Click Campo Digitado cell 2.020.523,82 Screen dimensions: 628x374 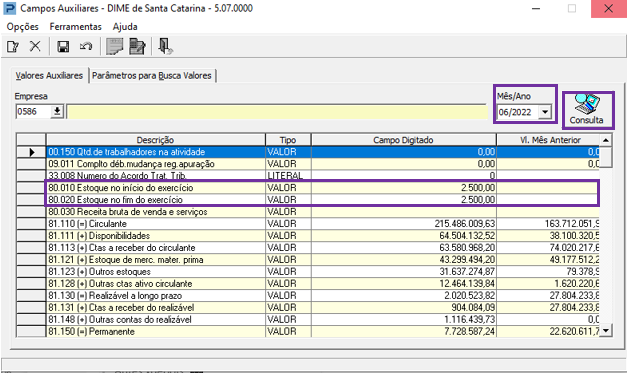coord(403,296)
